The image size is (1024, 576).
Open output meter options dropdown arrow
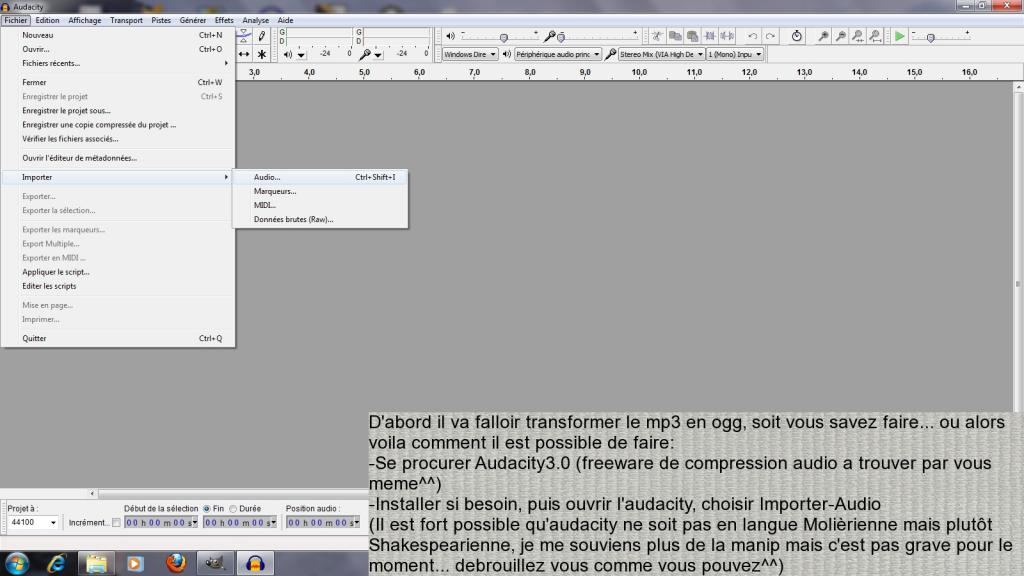(301, 55)
